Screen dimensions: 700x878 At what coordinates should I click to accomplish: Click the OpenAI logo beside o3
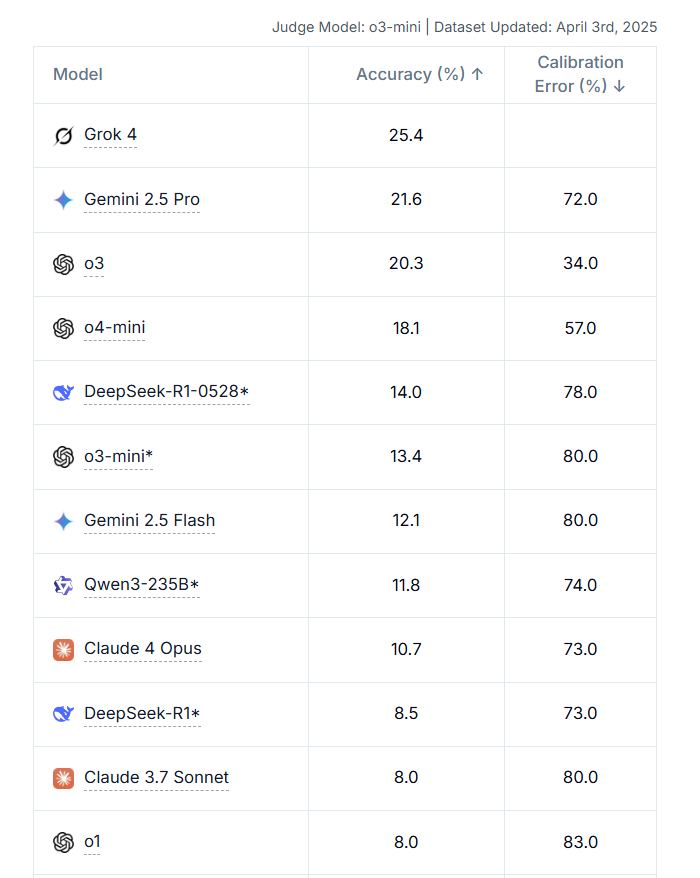(63, 264)
